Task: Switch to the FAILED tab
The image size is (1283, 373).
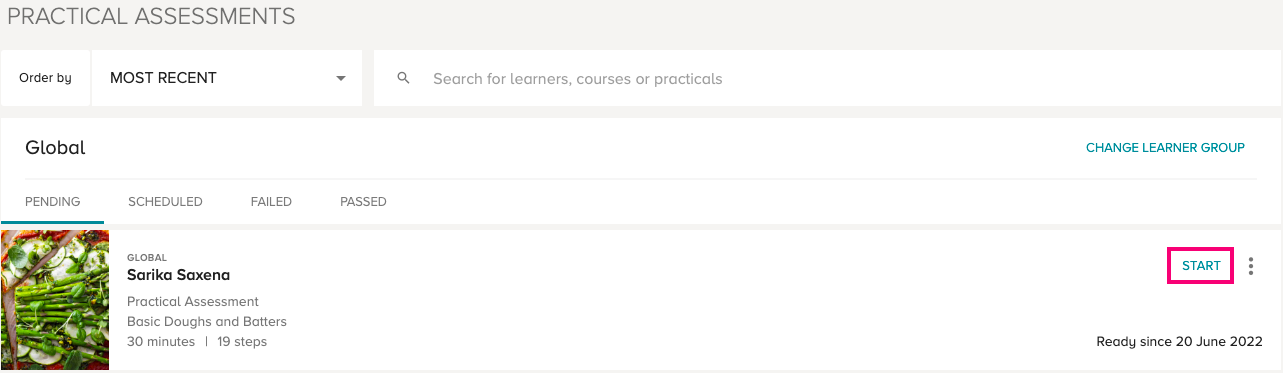Action: [271, 201]
